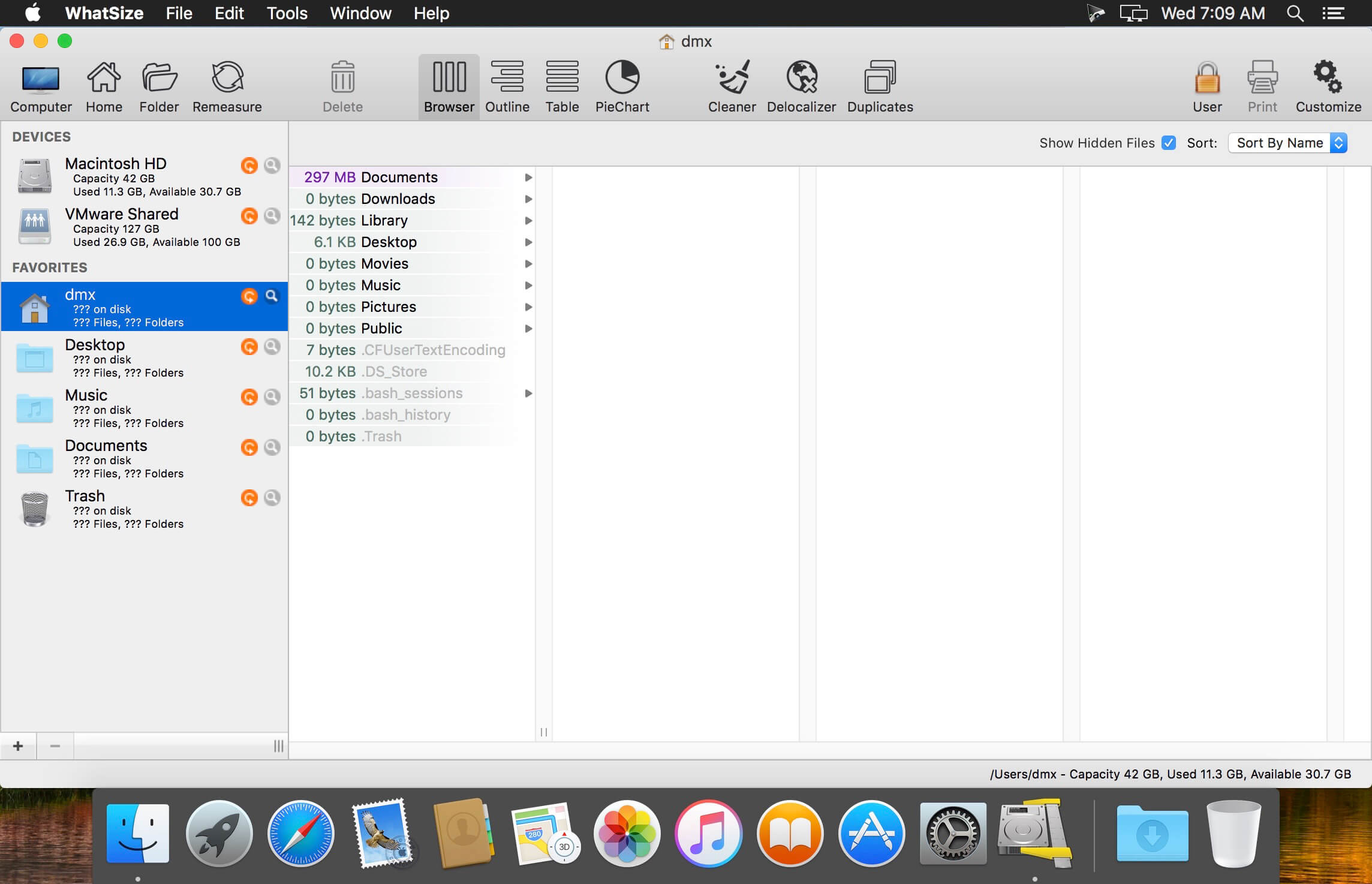Screen dimensions: 1372x884
Task: Select the .CFUserTextEncoding file row
Action: pyautogui.click(x=412, y=350)
